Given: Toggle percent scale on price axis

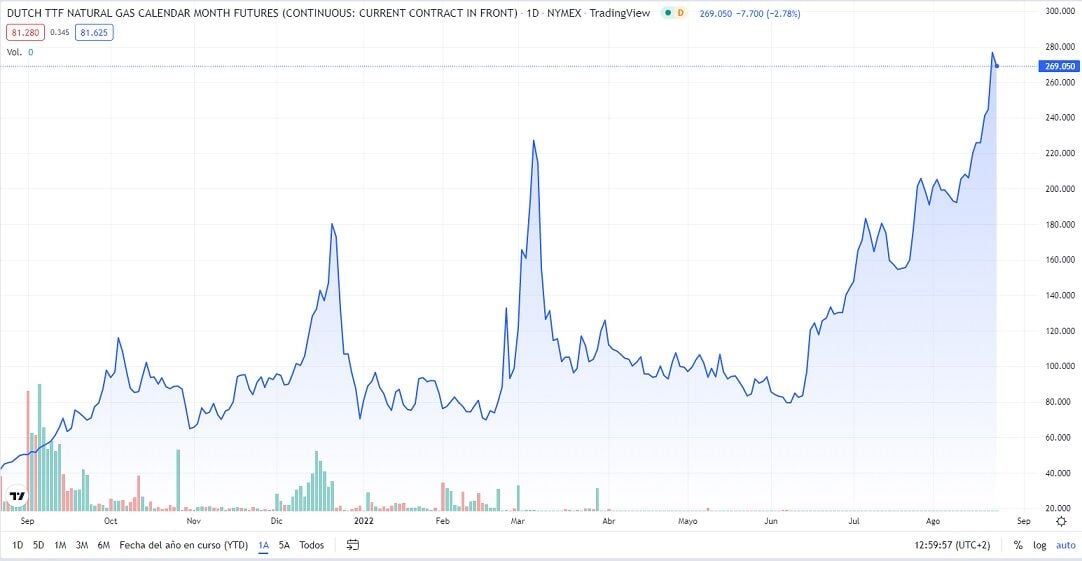Looking at the screenshot, I should [1018, 545].
